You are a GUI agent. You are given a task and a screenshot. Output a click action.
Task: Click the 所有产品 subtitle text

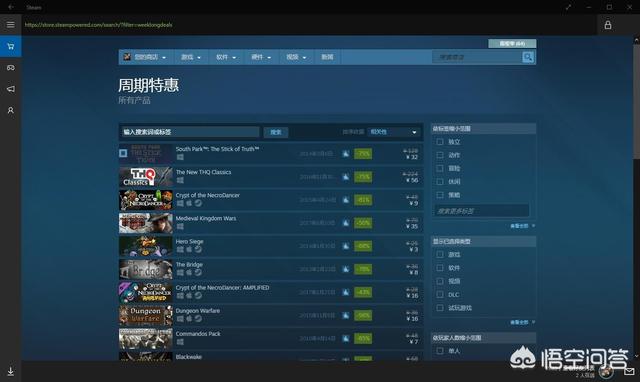point(134,100)
